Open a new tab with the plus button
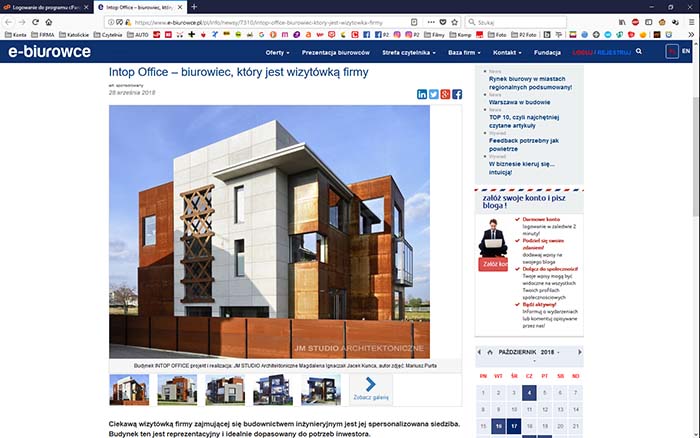 (194, 7)
